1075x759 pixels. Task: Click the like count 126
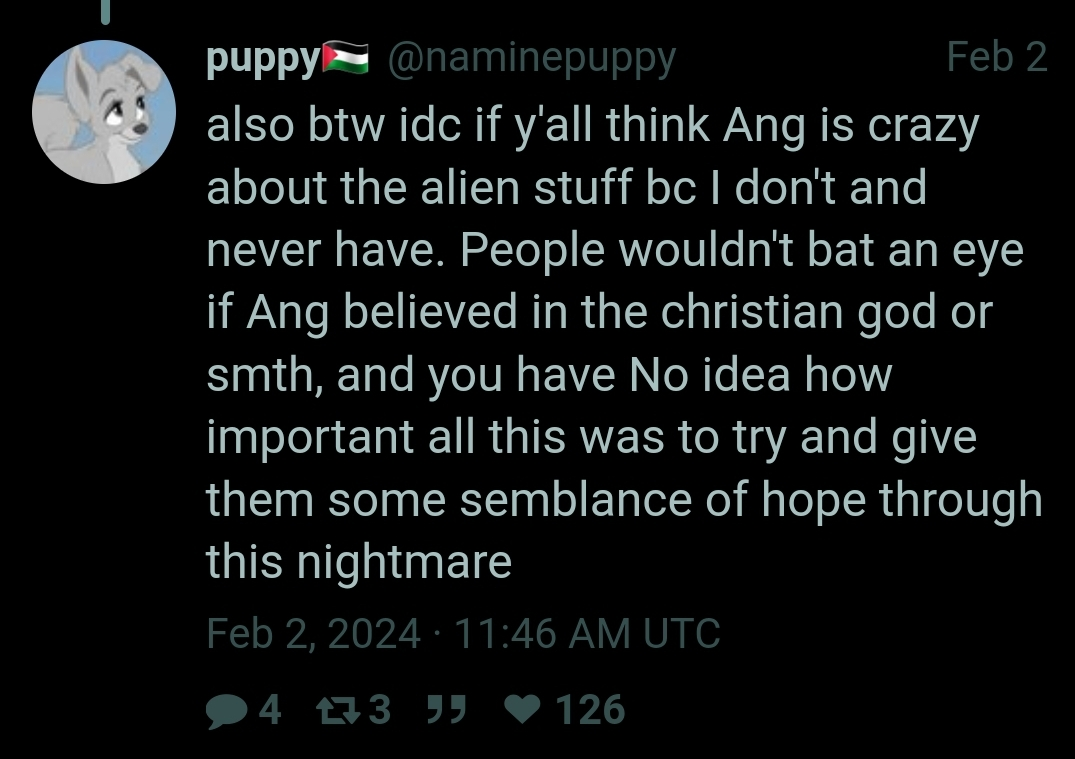point(590,709)
